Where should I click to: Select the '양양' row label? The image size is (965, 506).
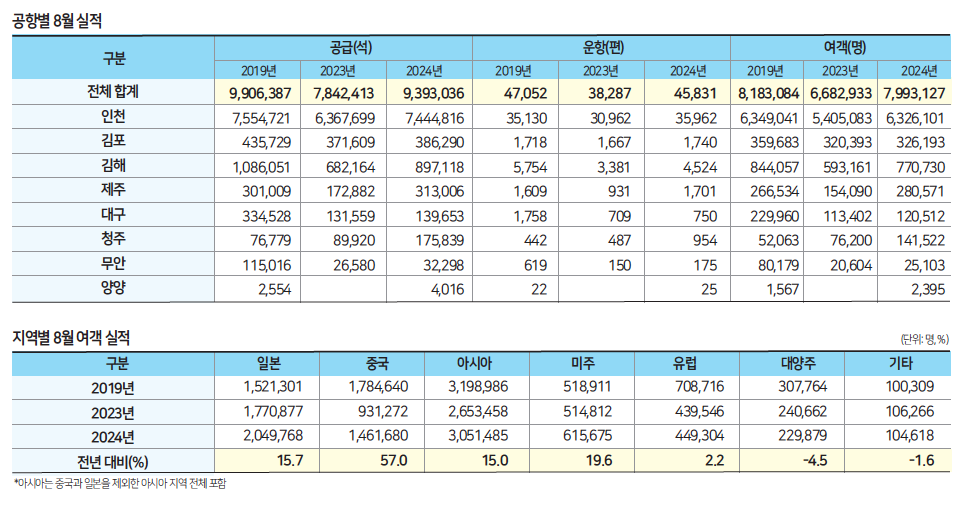click(x=113, y=287)
